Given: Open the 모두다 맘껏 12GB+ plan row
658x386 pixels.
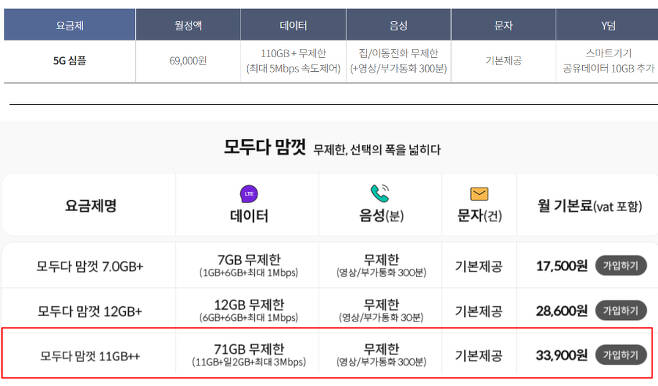Looking at the screenshot, I should (x=329, y=310).
